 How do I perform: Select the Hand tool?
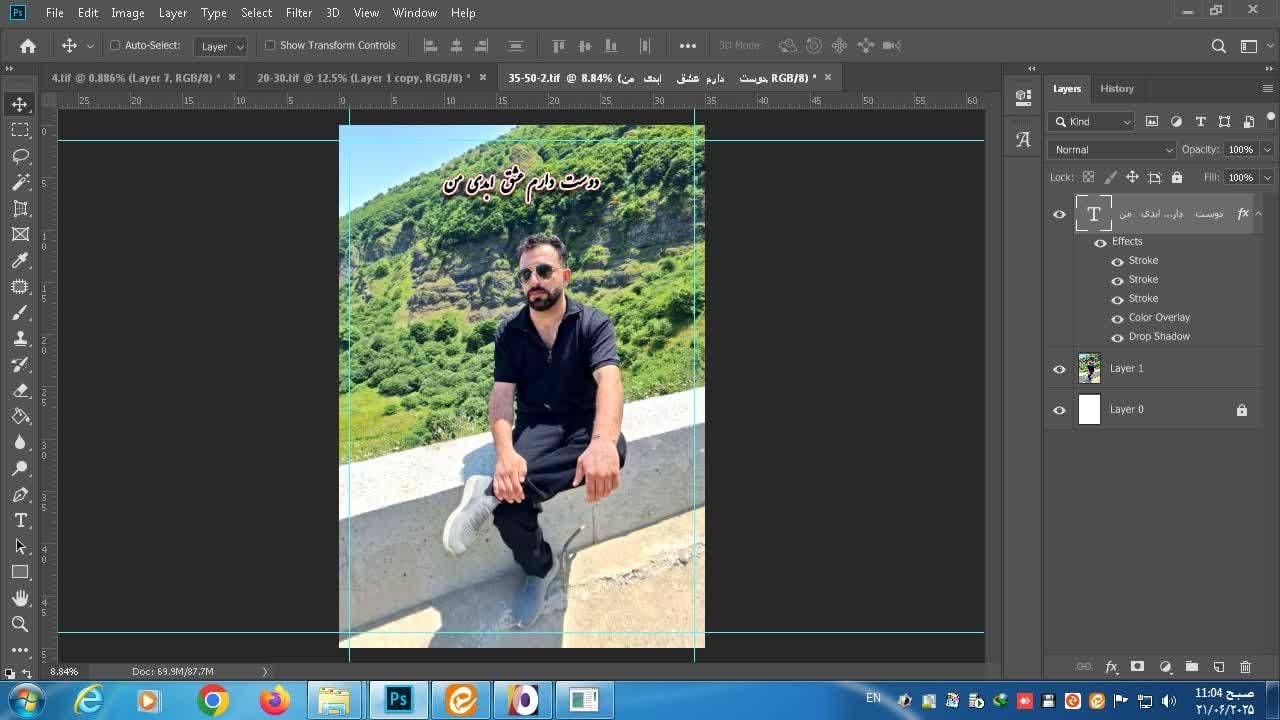(20, 598)
